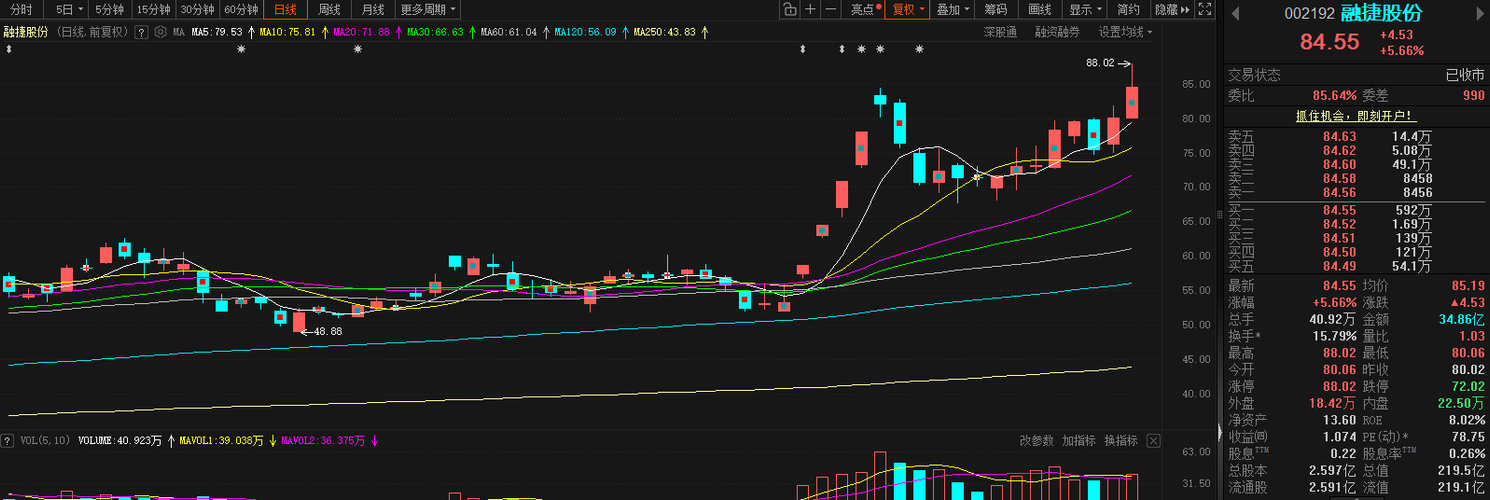Image resolution: width=1490 pixels, height=500 pixels.
Task: Close the VOL indicator panel
Action: point(1153,440)
